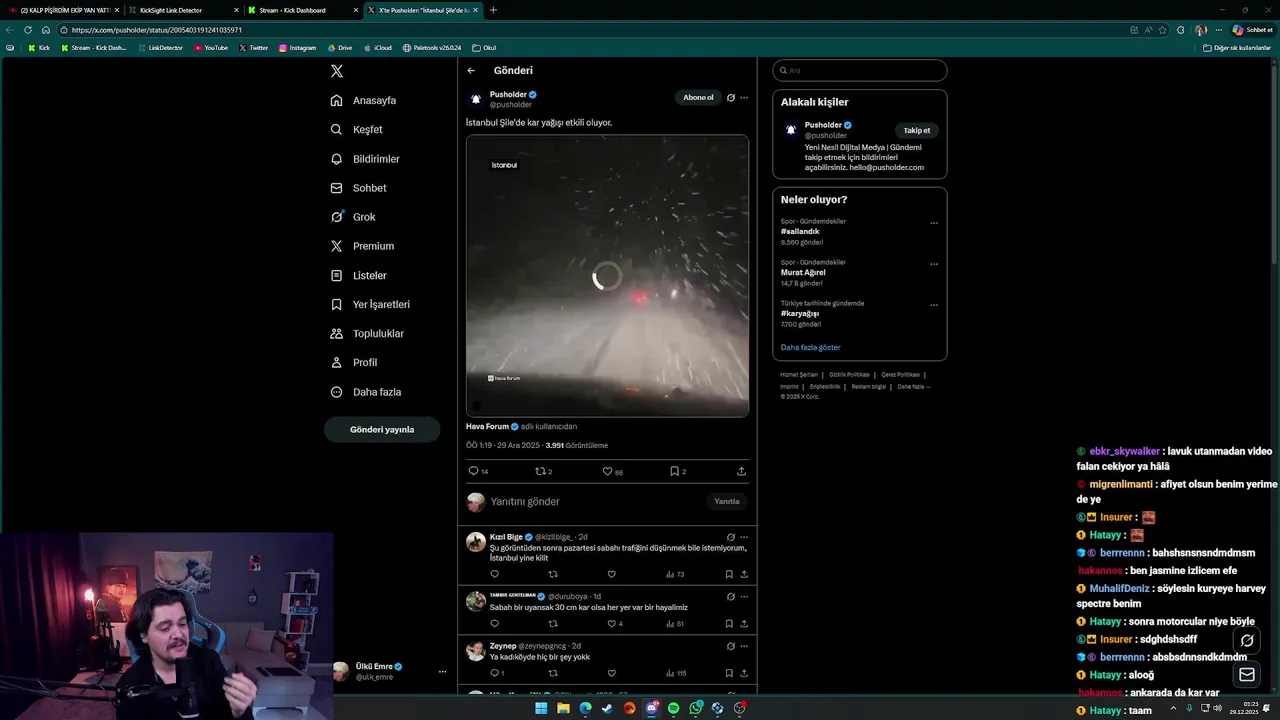Like Zeynep's reply
Screen dimensions: 1280x720
click(611, 673)
